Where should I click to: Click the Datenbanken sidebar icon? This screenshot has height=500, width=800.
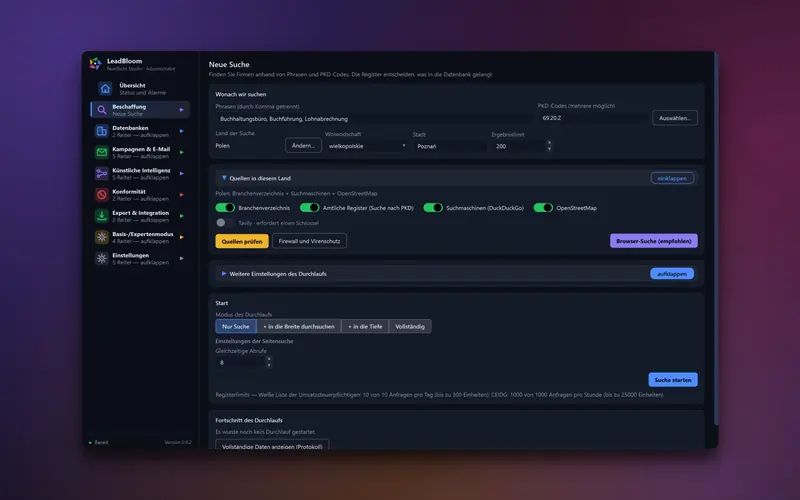pyautogui.click(x=102, y=131)
